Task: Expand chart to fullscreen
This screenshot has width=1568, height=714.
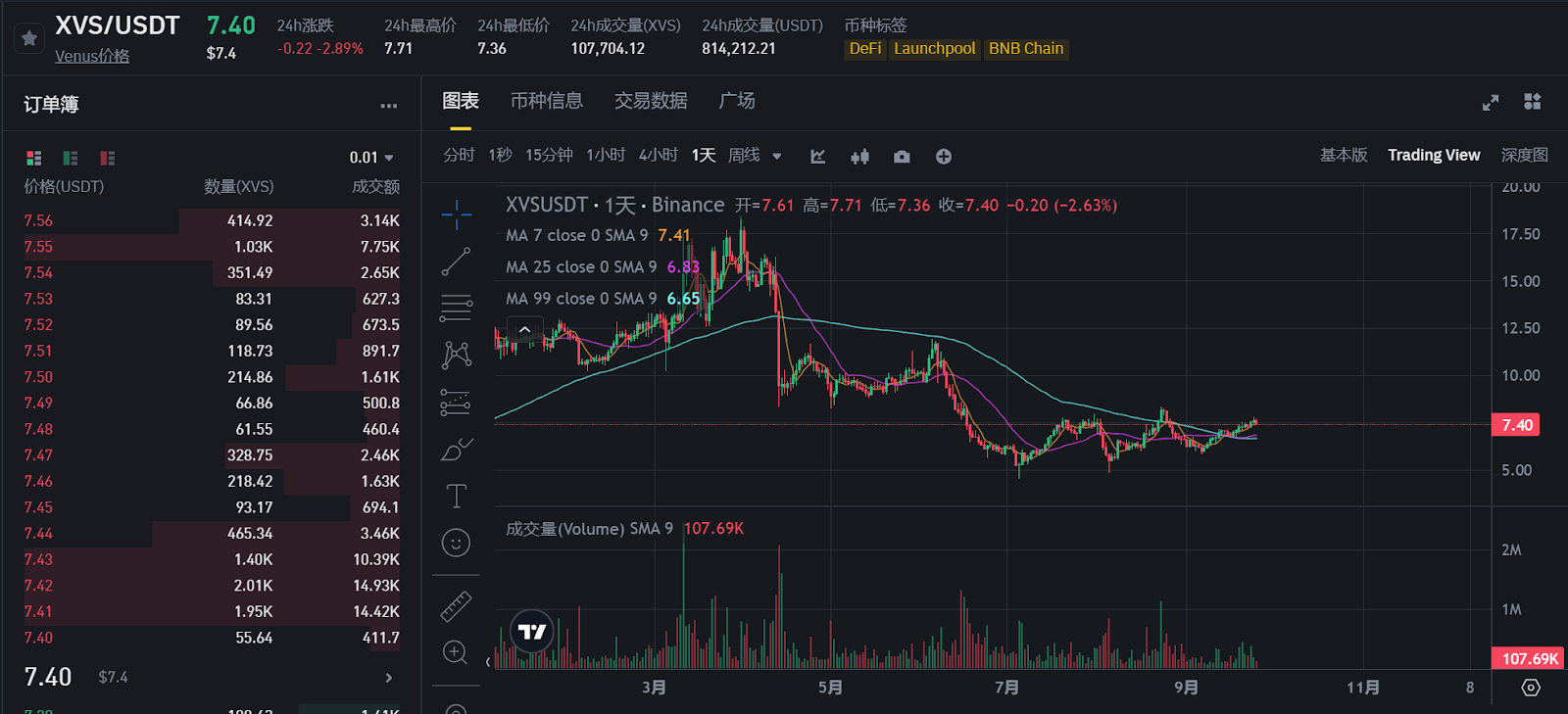Action: (x=1491, y=103)
